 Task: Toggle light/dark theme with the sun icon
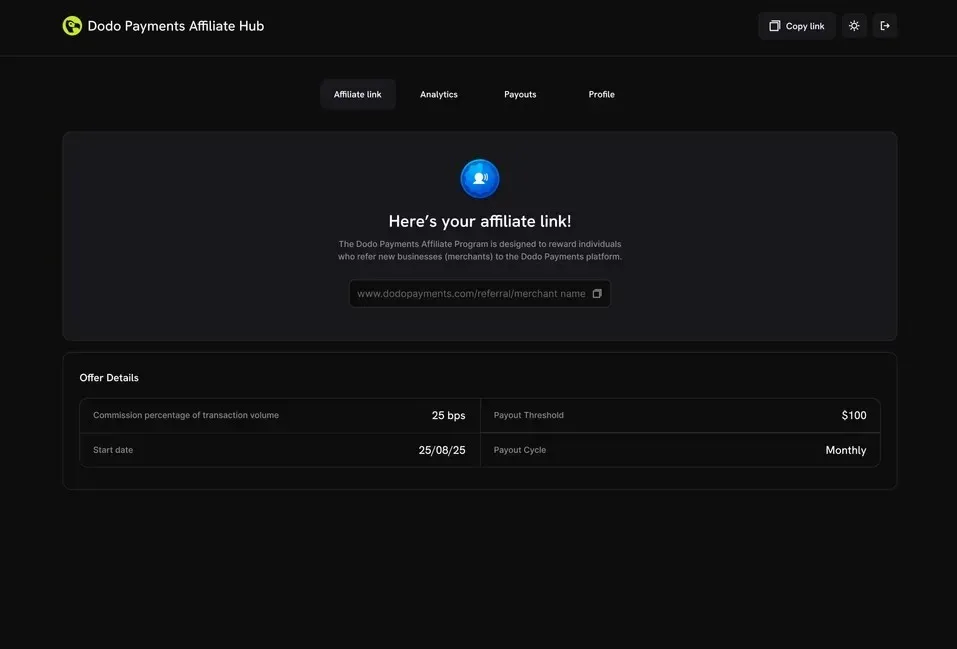854,26
